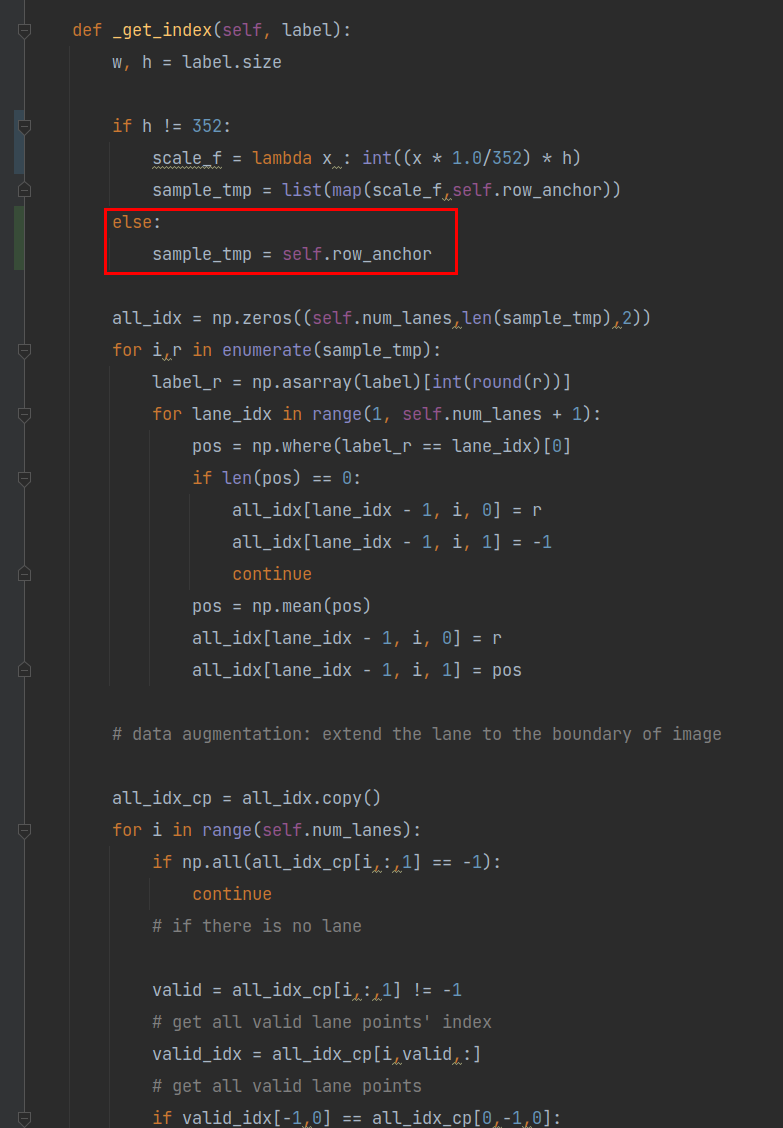783x1128 pixels.
Task: Click "# get all valid lane points' index" comment
Action: pyautogui.click(x=322, y=1022)
